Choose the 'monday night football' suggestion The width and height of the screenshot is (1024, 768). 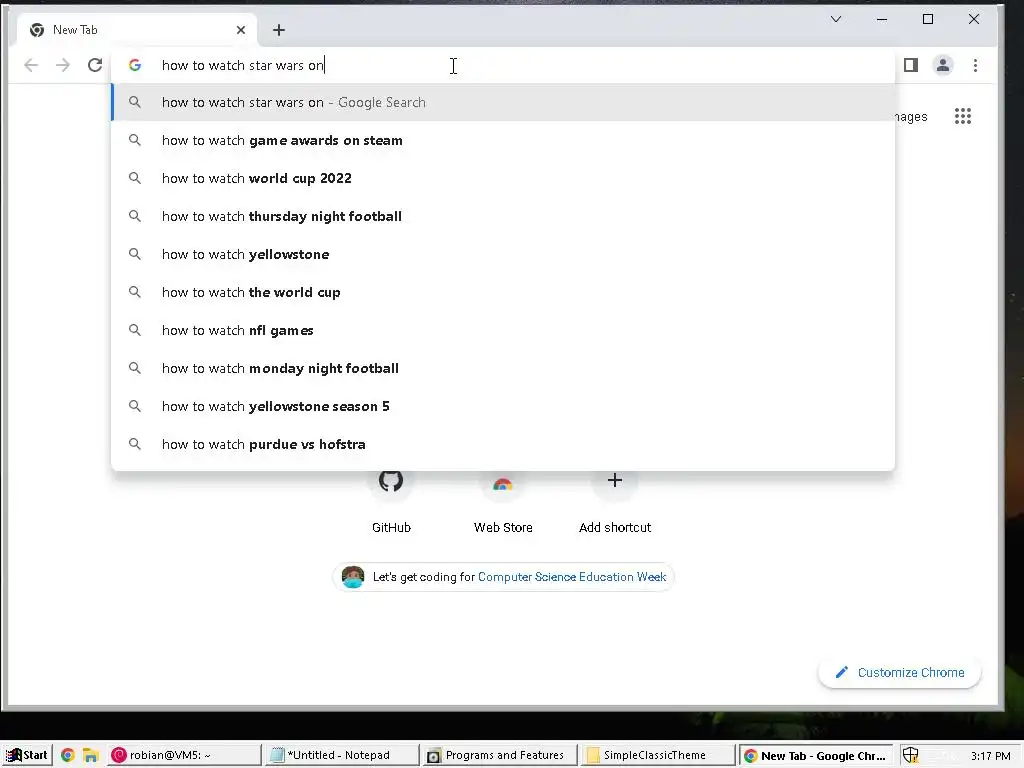point(503,368)
